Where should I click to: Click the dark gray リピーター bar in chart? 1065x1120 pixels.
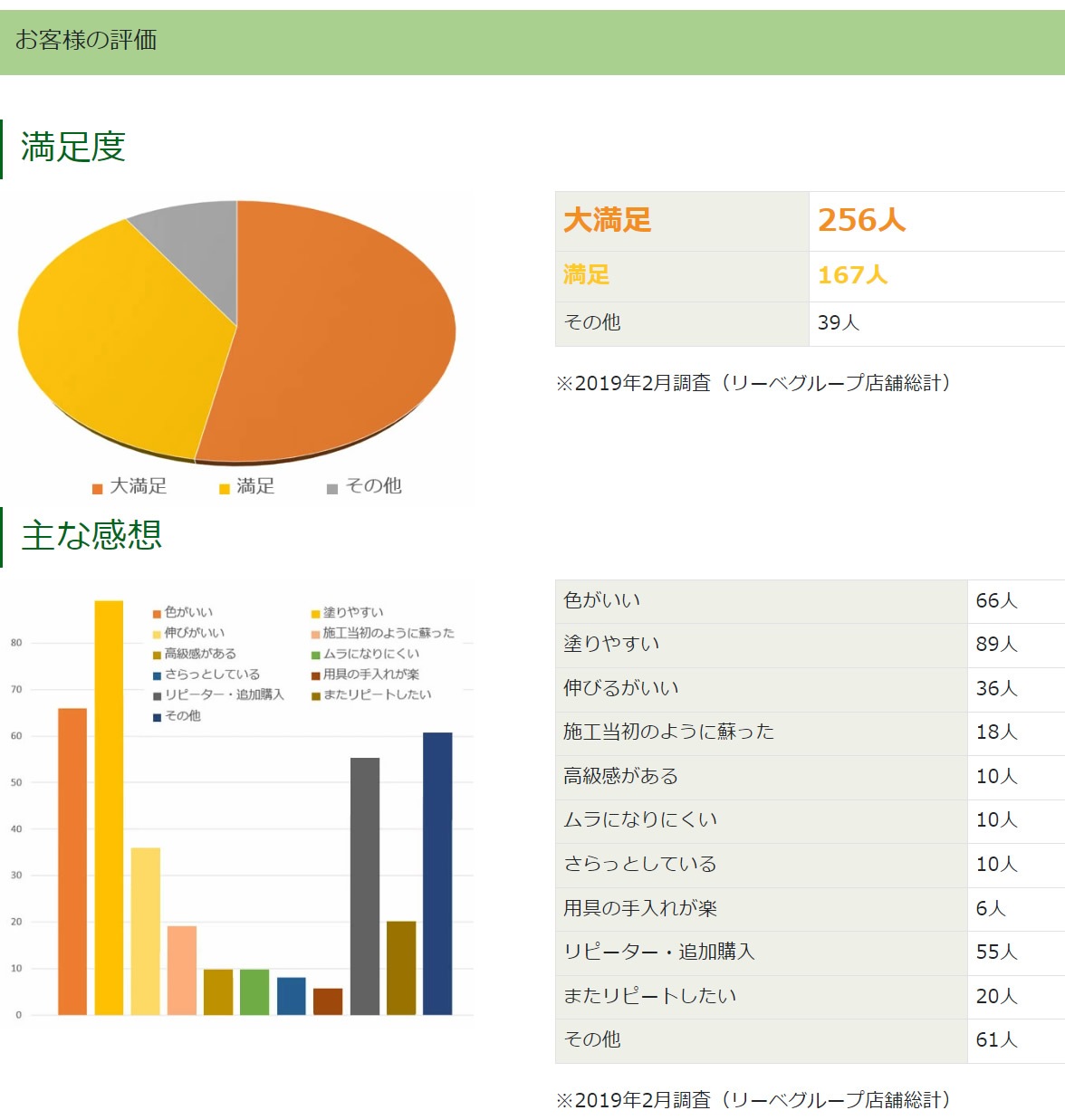point(365,885)
